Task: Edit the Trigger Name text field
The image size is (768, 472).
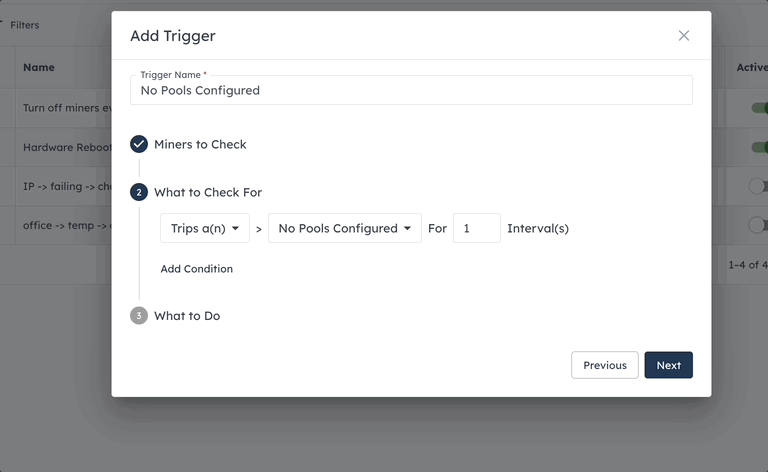Action: [x=411, y=90]
